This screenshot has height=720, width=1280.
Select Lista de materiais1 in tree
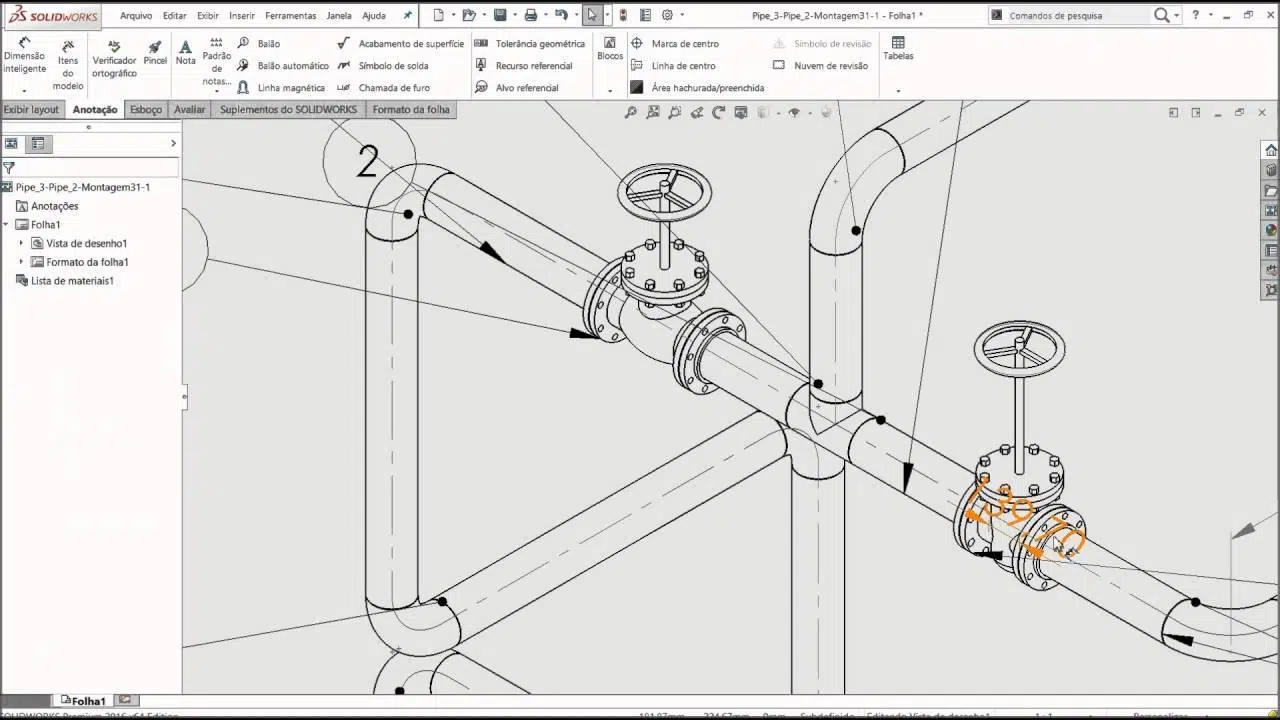(x=72, y=281)
